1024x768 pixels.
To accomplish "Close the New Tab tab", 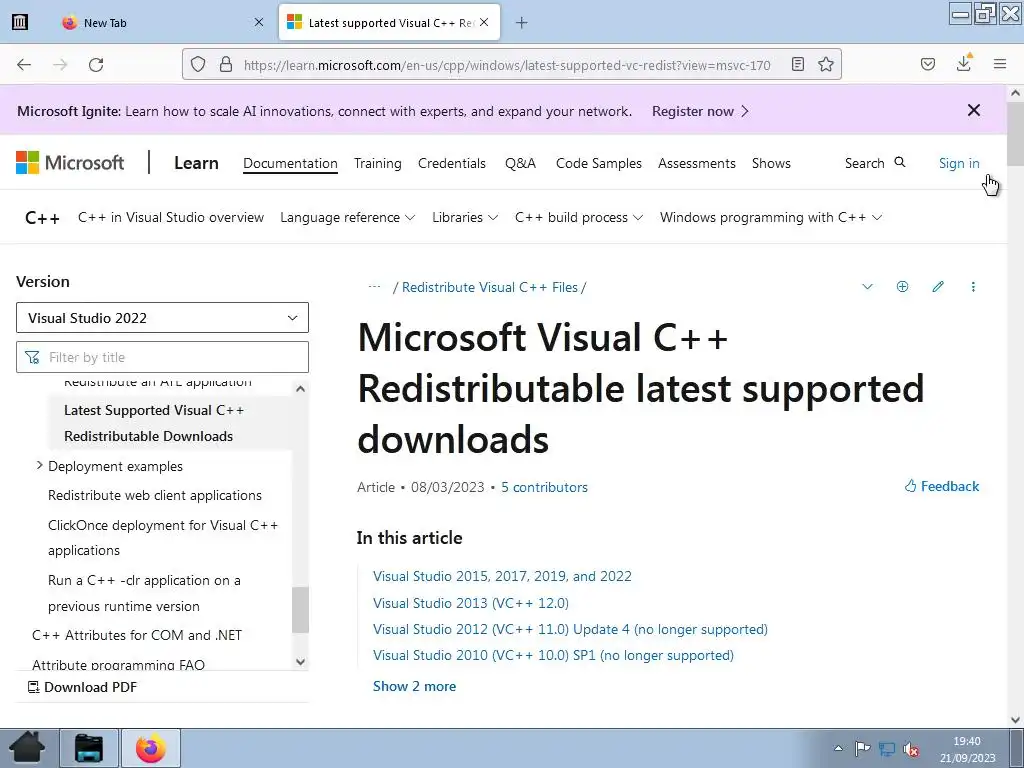I will [259, 22].
